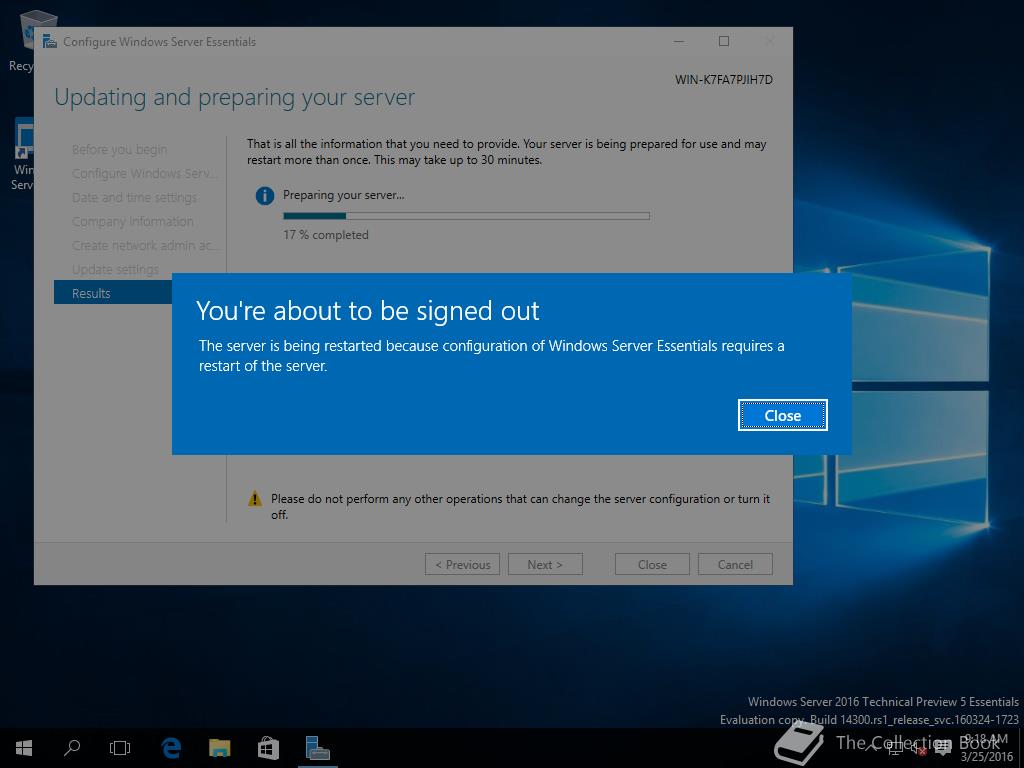Open File Explorer from taskbar

[x=219, y=748]
